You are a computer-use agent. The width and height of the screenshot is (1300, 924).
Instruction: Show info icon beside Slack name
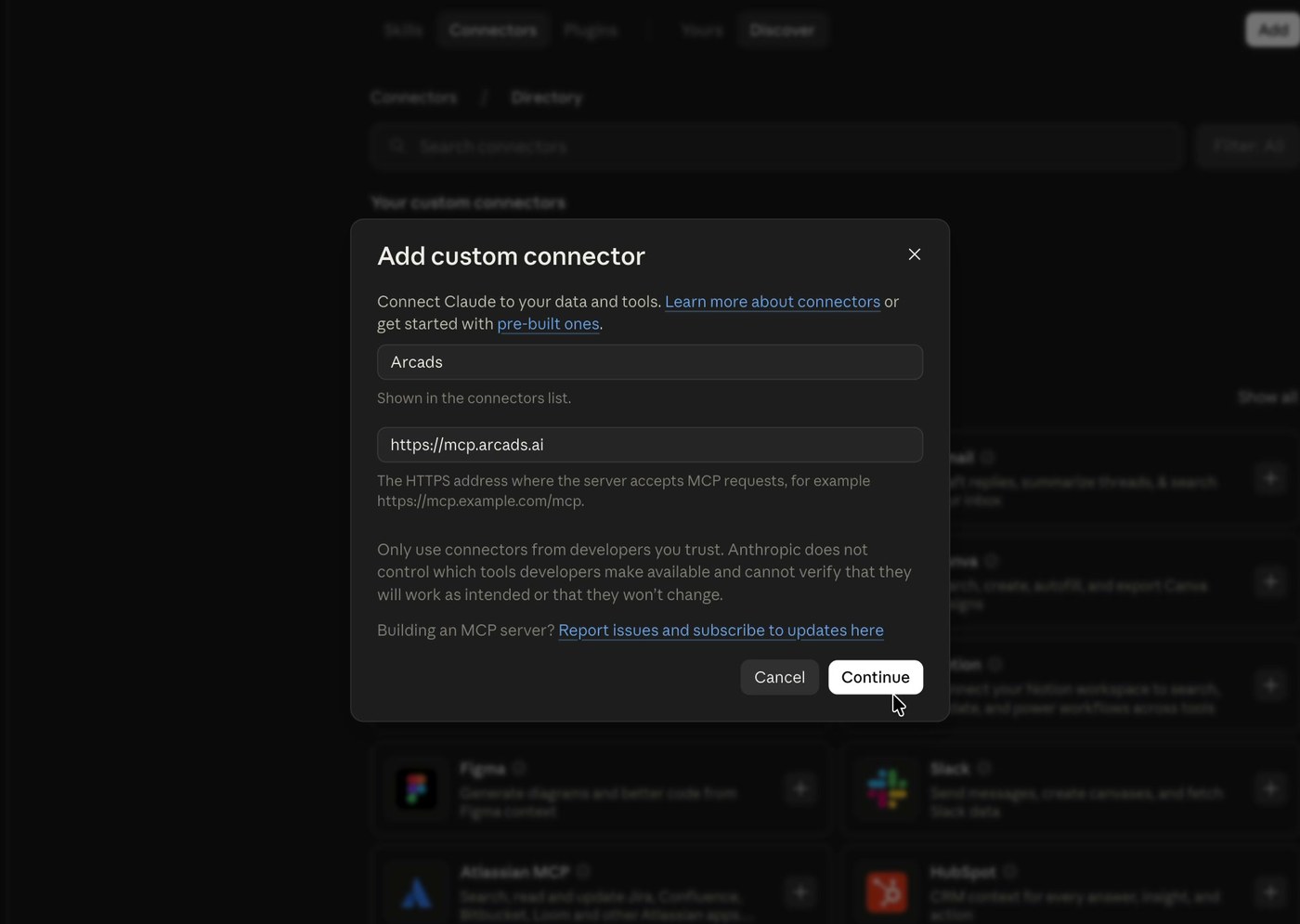984,768
